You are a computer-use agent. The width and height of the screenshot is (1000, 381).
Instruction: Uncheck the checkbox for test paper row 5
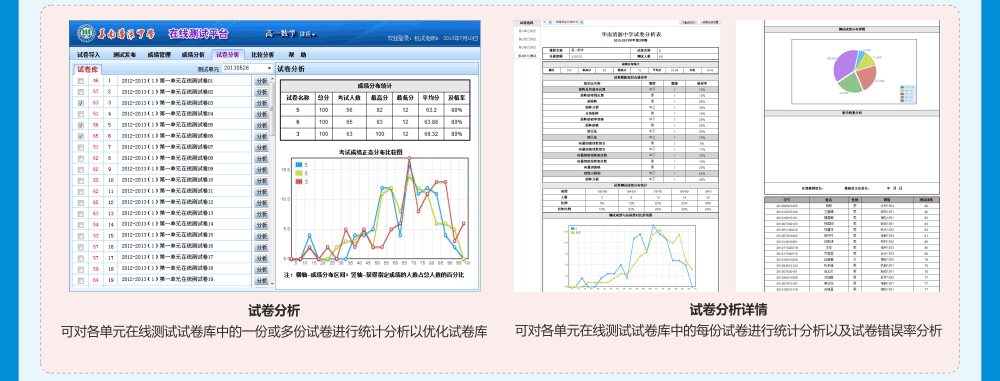pyautogui.click(x=80, y=126)
